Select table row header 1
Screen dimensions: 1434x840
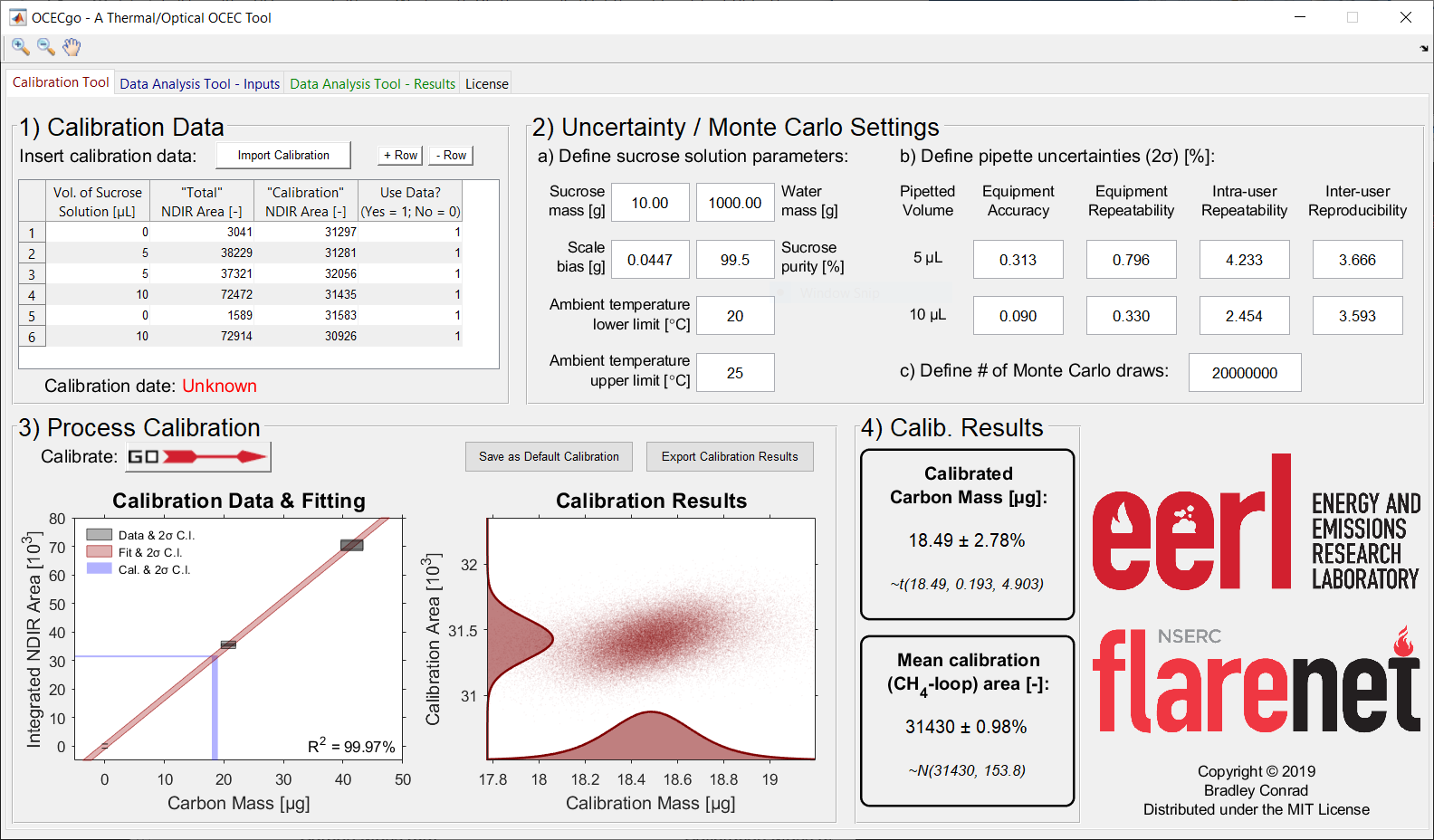pos(32,233)
